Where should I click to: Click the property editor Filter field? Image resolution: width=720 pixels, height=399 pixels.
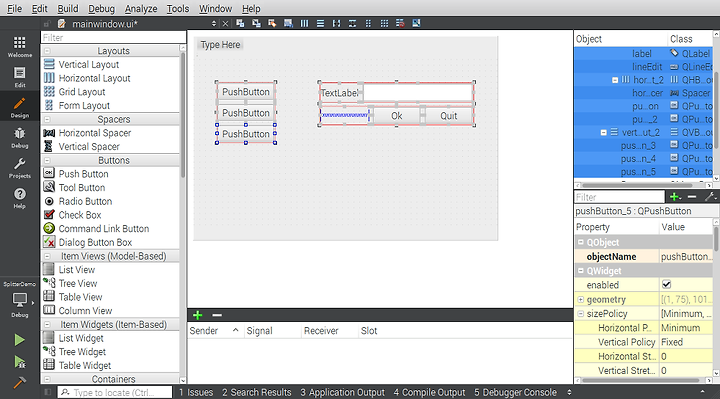point(619,197)
